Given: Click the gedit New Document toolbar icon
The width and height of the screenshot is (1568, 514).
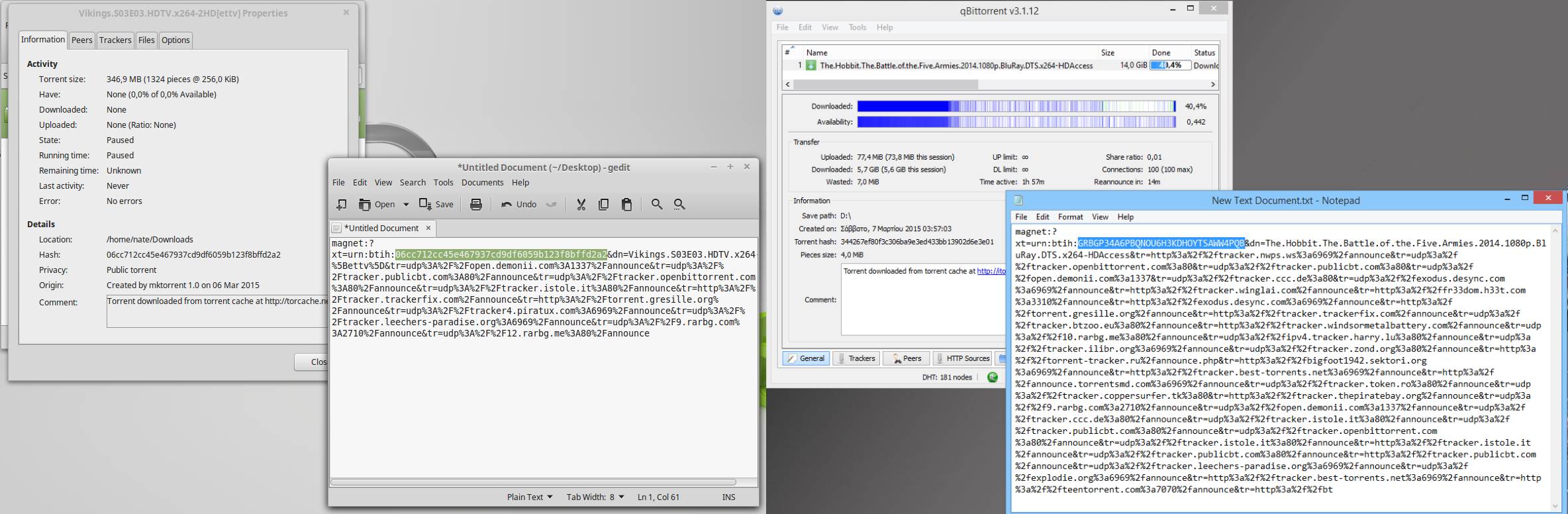Looking at the screenshot, I should click(x=341, y=205).
